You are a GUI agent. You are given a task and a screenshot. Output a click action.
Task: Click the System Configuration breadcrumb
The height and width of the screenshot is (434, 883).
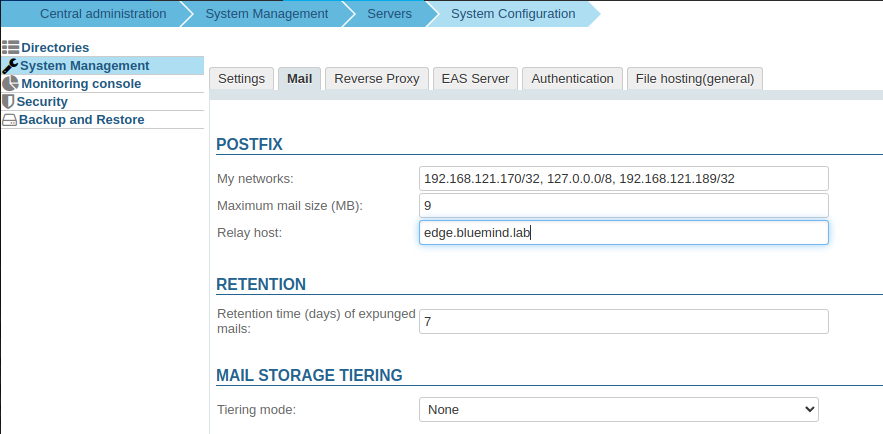point(512,14)
